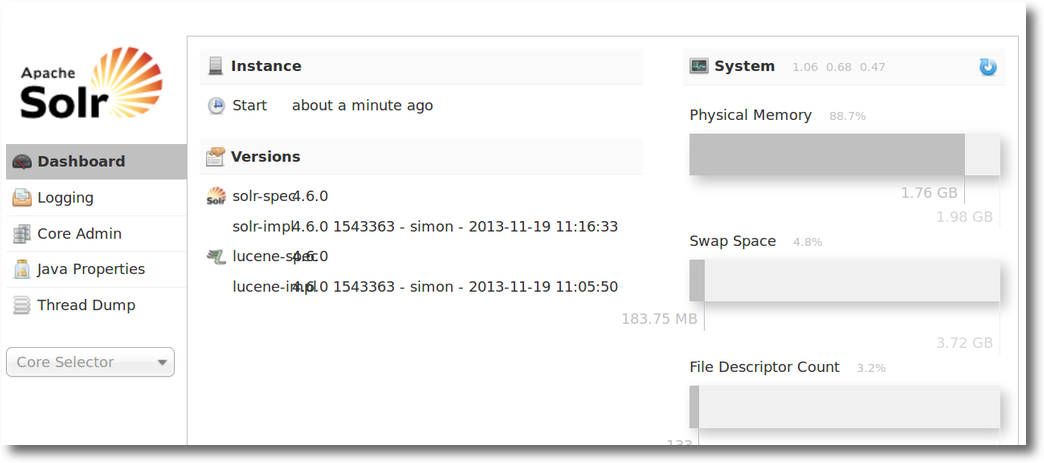1044x463 pixels.
Task: Click the Versions section heading
Action: click(266, 157)
